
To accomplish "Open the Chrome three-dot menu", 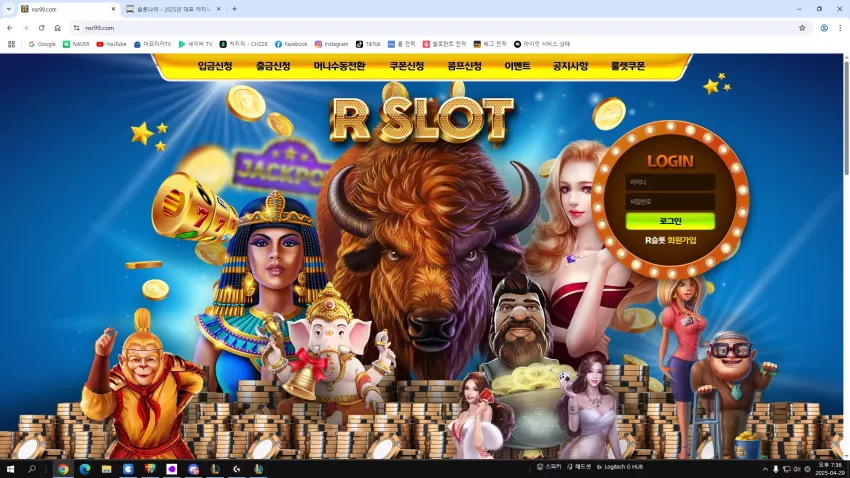I will coord(840,28).
